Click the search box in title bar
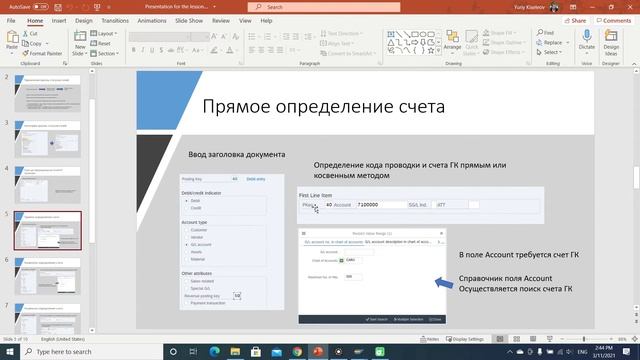Viewport: 640px width, 360px height. point(324,7)
